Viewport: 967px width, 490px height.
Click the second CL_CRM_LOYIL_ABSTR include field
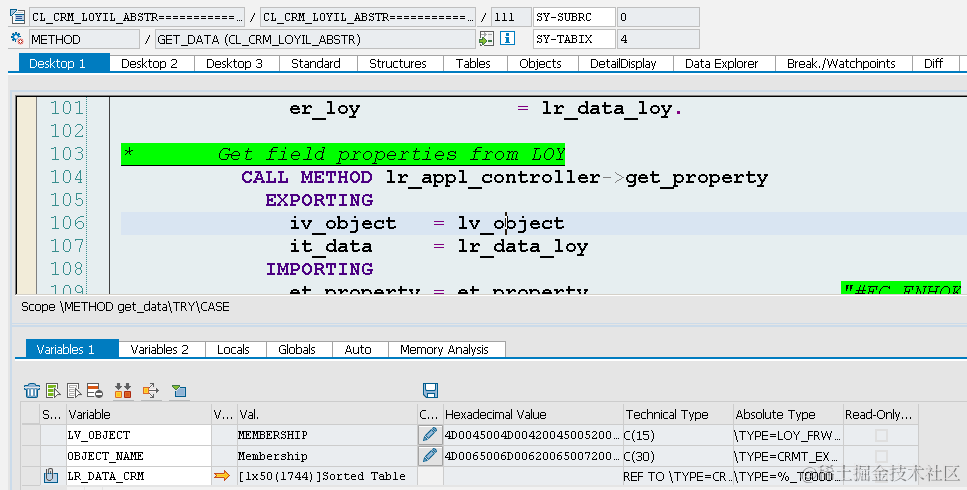pos(368,17)
